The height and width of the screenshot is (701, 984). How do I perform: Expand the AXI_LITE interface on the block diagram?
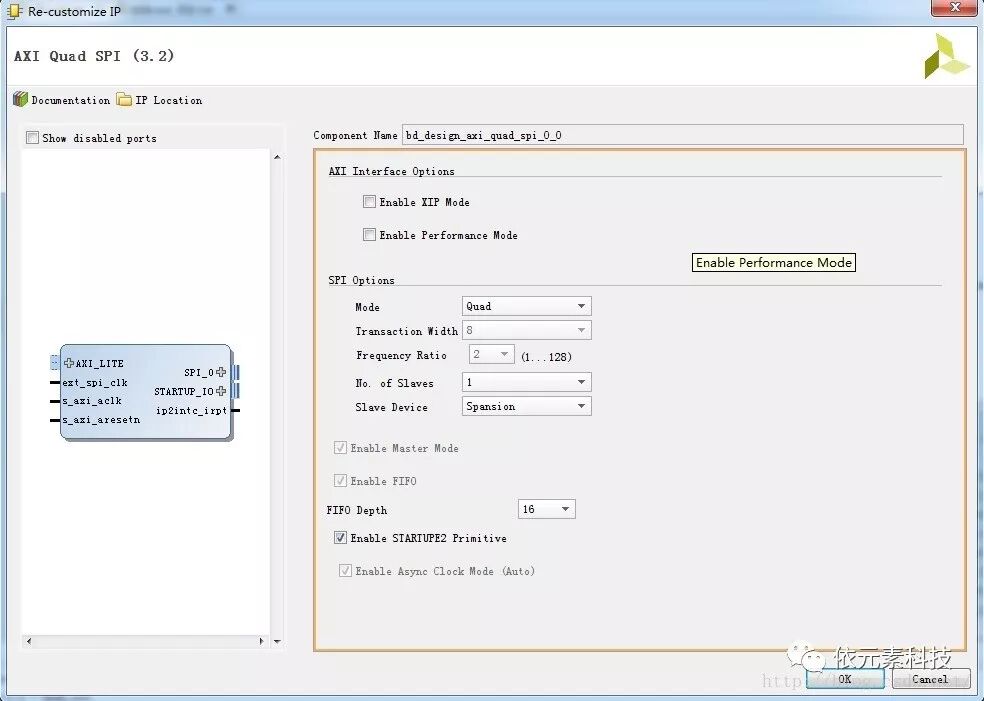pos(67,363)
